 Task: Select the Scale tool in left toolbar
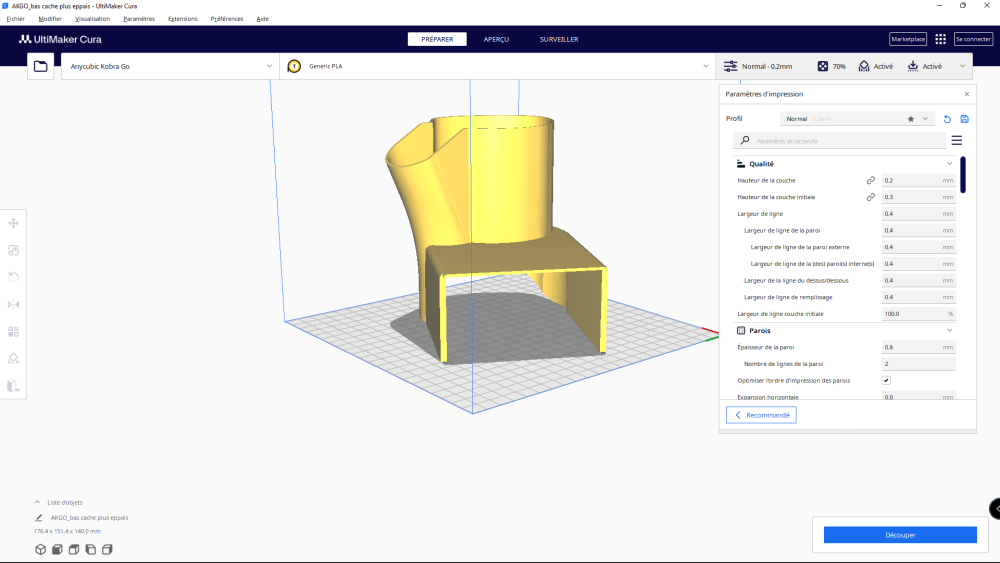tap(13, 250)
